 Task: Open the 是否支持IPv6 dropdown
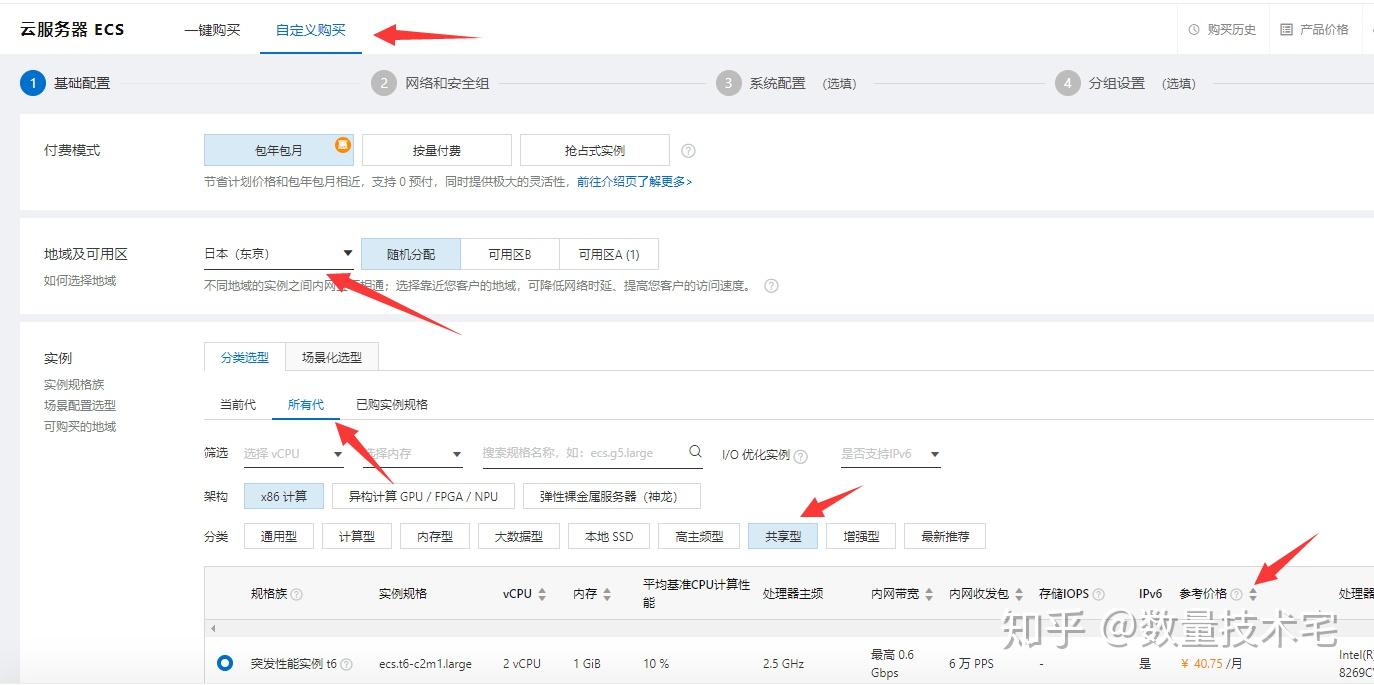pos(891,454)
